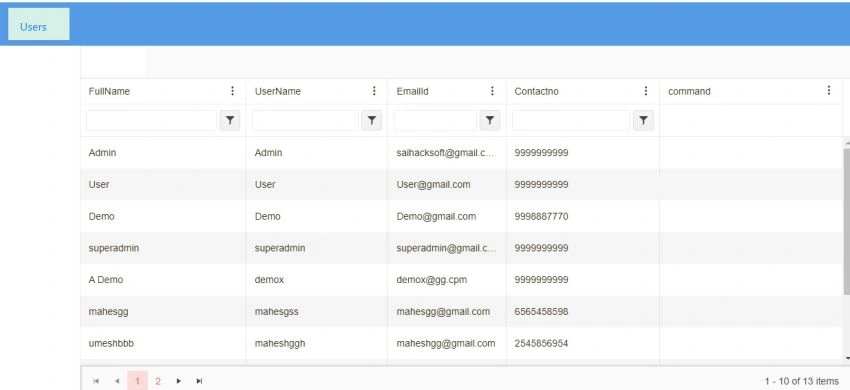
Task: Focus the FullName filter text box
Action: pyautogui.click(x=152, y=120)
